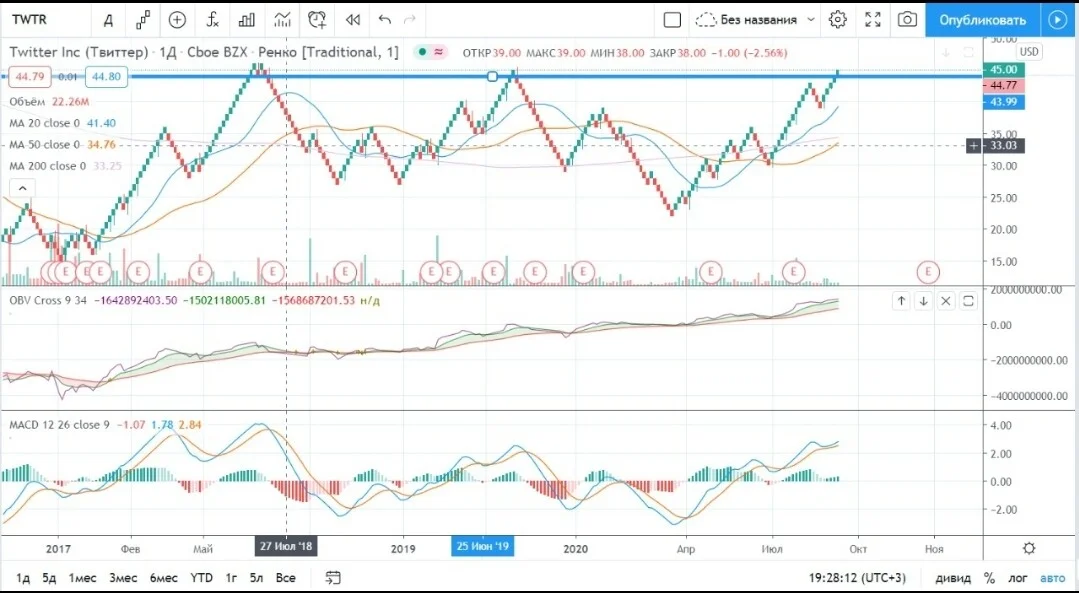Click the compare or add symbol icon
The height and width of the screenshot is (593, 1079).
tap(178, 20)
